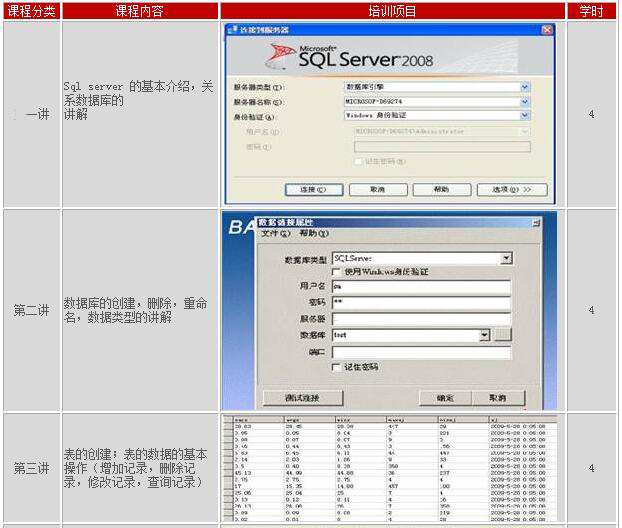Click the 用户名 field containing sa
Image resolution: width=622 pixels, height=528 pixels.
coord(421,286)
